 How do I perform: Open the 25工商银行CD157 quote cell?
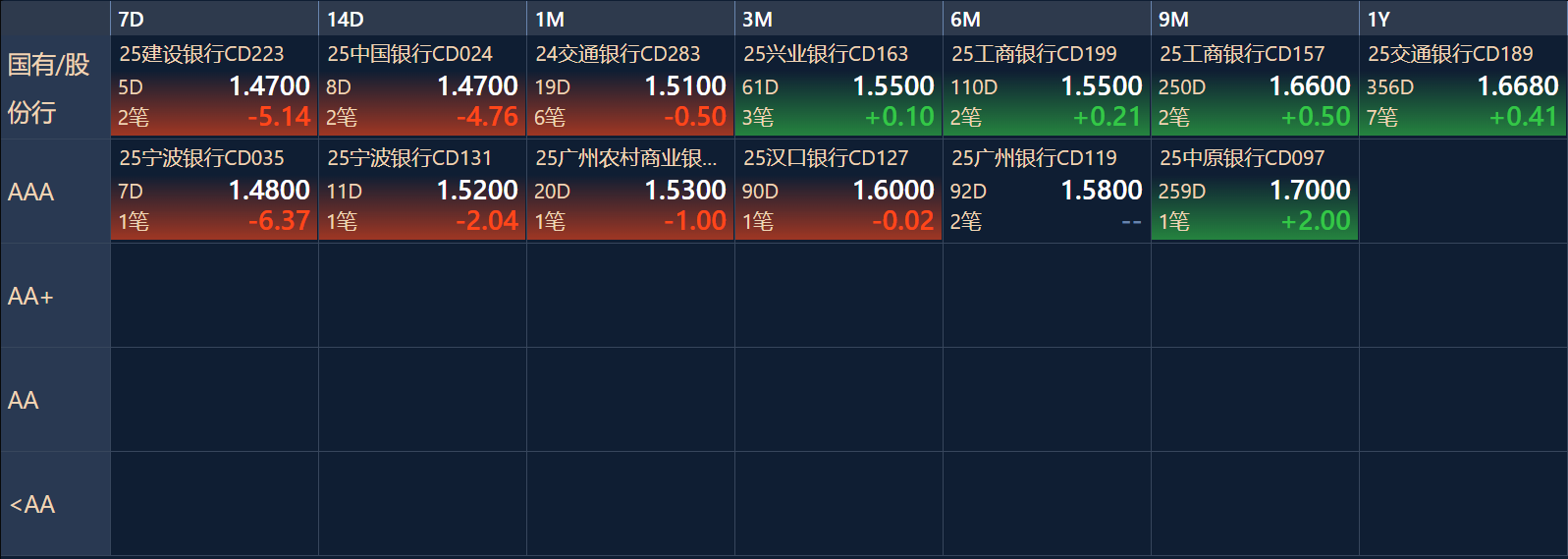click(x=1255, y=85)
